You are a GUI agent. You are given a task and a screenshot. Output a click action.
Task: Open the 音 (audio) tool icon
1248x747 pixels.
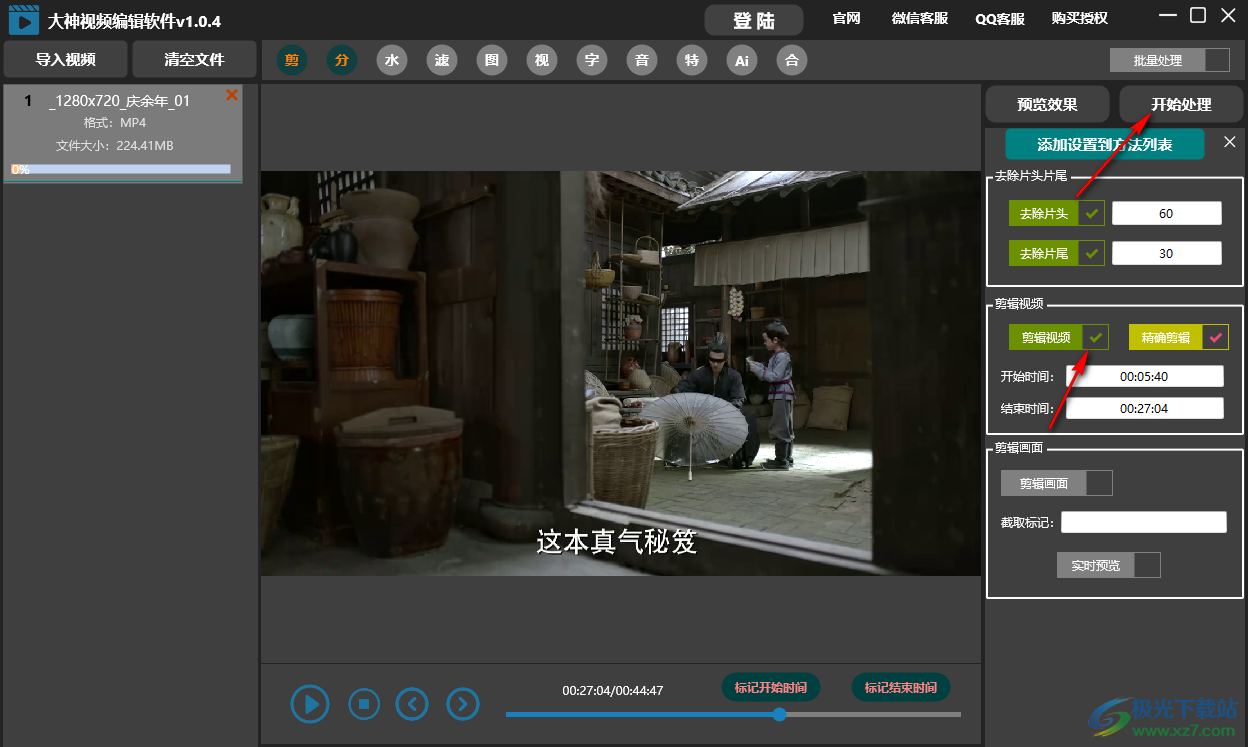(x=642, y=60)
